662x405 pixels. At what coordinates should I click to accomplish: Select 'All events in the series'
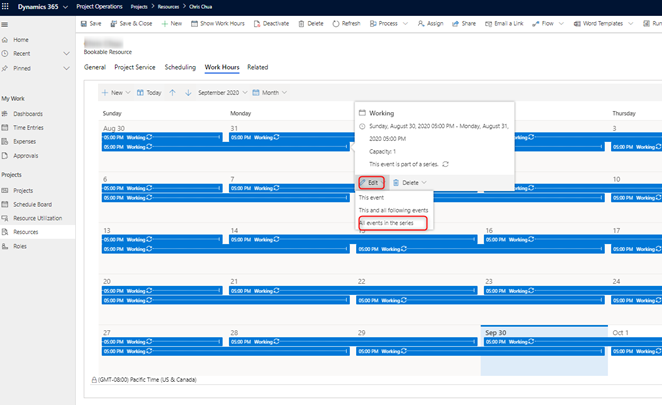(386, 223)
